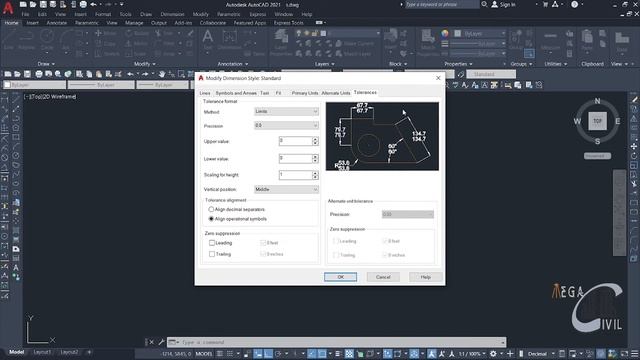Open the ByLayer color swatch dropdown in toolbar

34,85
